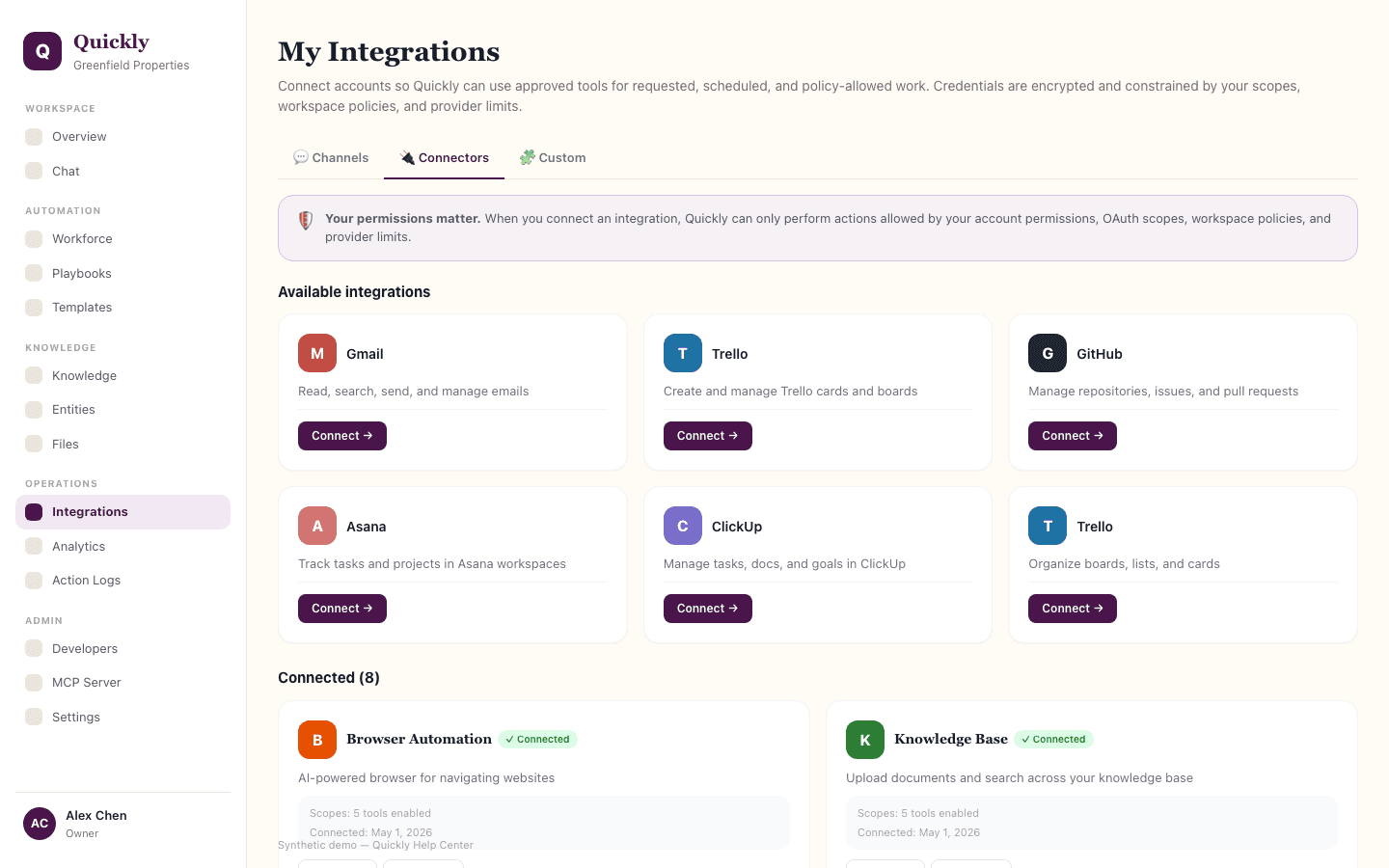This screenshot has width=1389, height=868.
Task: Click the Templates sidebar icon
Action: (34, 308)
